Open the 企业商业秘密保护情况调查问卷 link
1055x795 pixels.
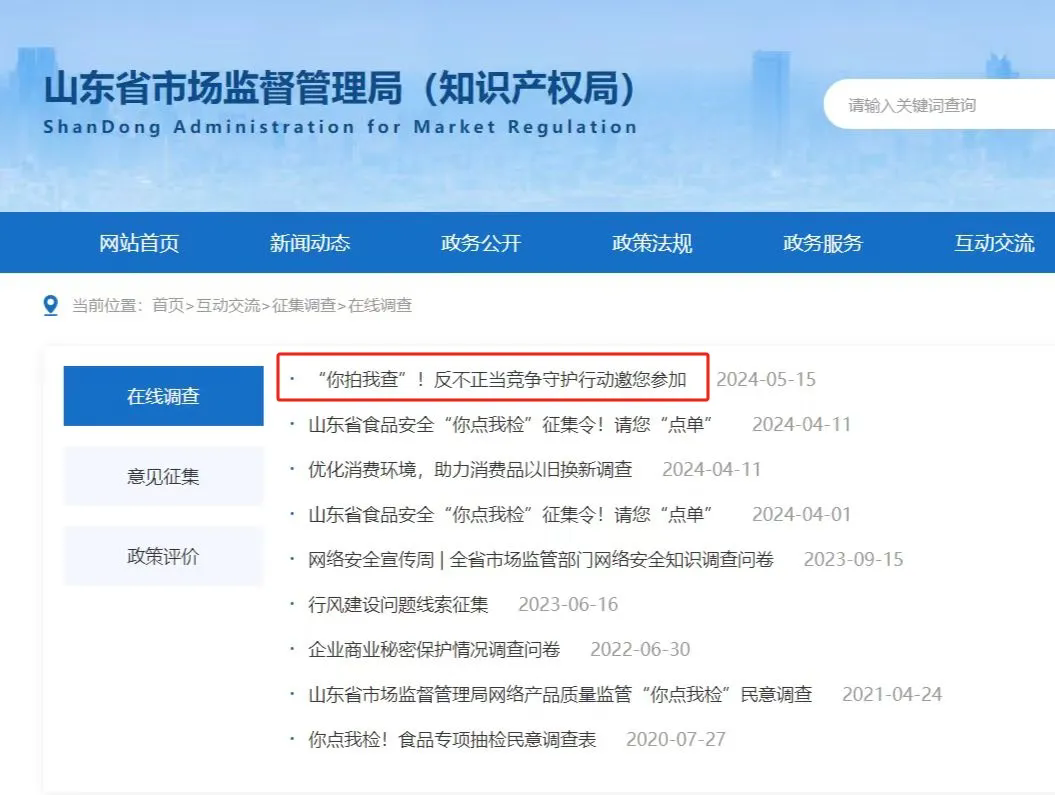(434, 650)
